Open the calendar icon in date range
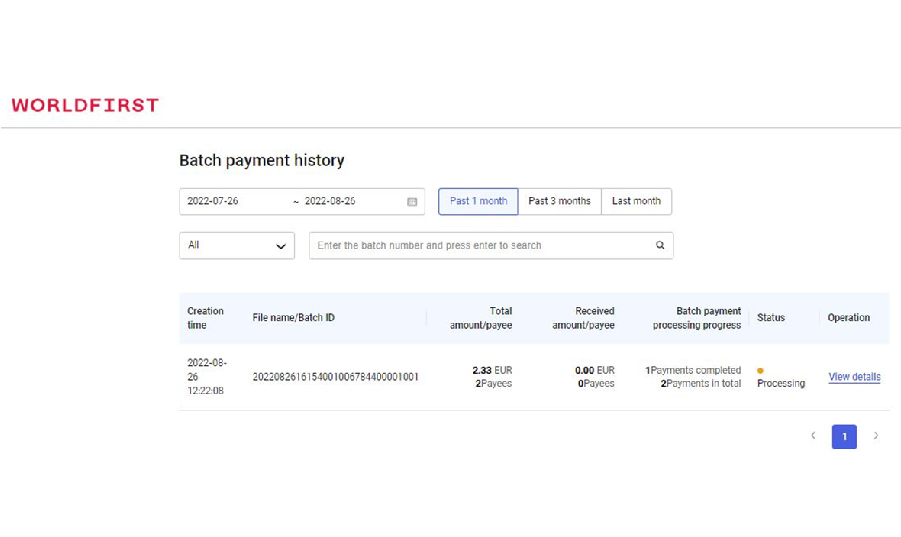The height and width of the screenshot is (537, 901). (412, 202)
